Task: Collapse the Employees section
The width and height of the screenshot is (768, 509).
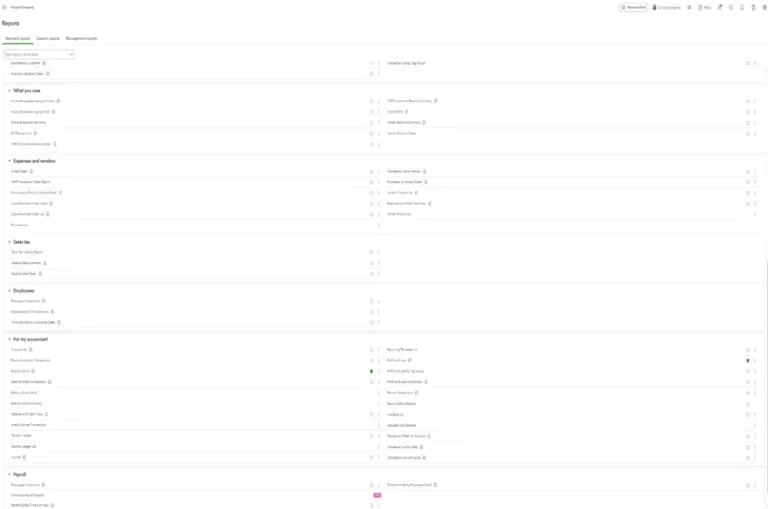Action: [x=9, y=291]
